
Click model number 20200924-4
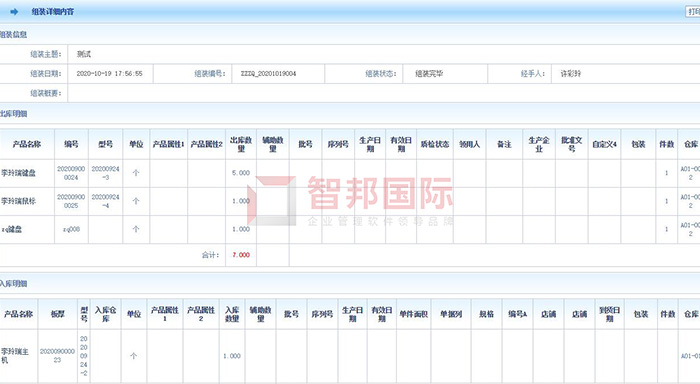105,201
